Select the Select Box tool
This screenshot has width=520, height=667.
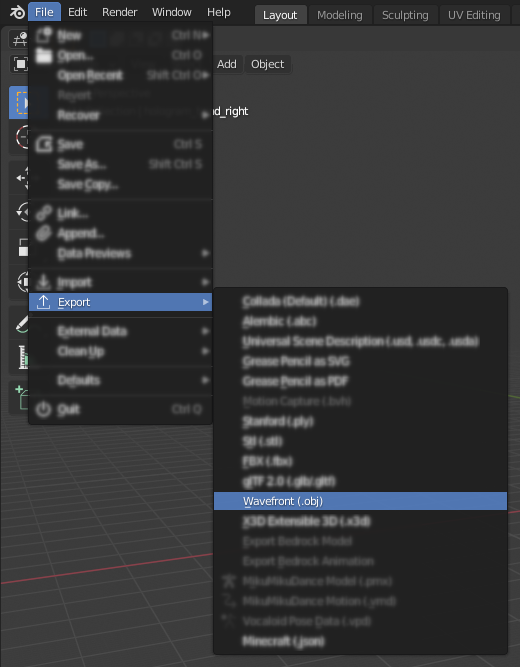pos(20,103)
